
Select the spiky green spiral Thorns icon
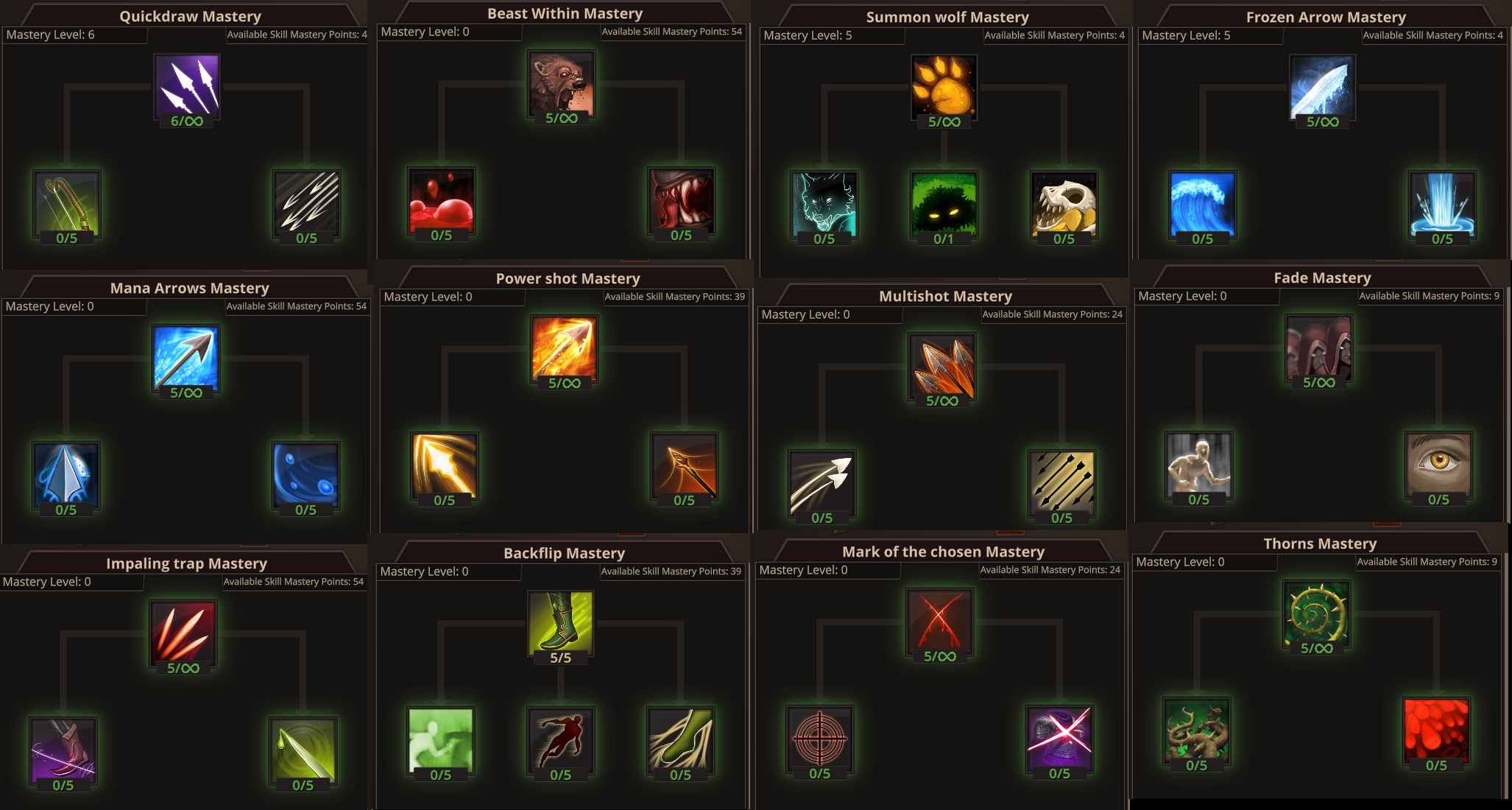click(x=1316, y=613)
